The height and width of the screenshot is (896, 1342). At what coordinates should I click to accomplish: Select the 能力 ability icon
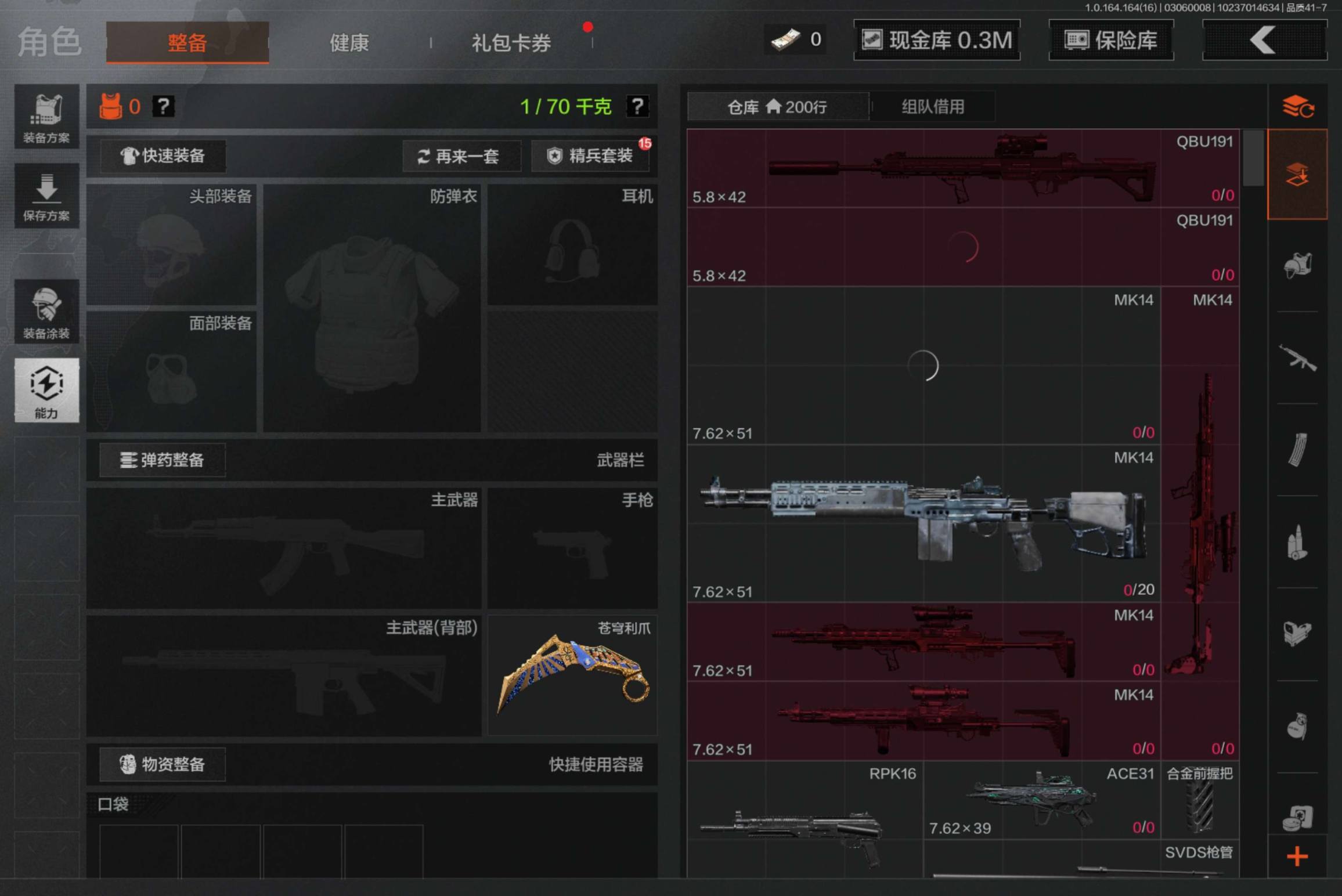click(x=46, y=390)
